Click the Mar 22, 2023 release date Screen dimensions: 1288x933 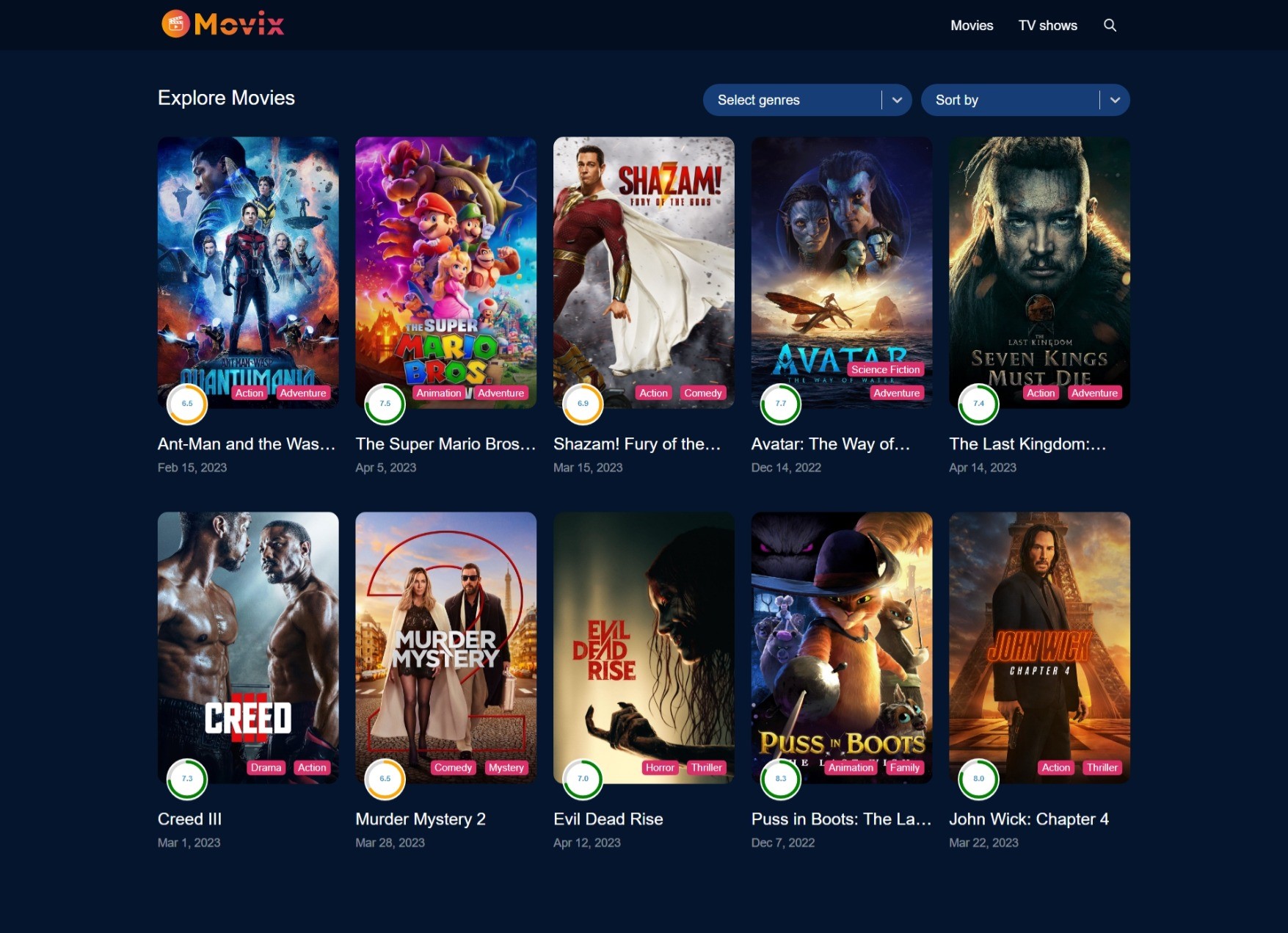[983, 843]
